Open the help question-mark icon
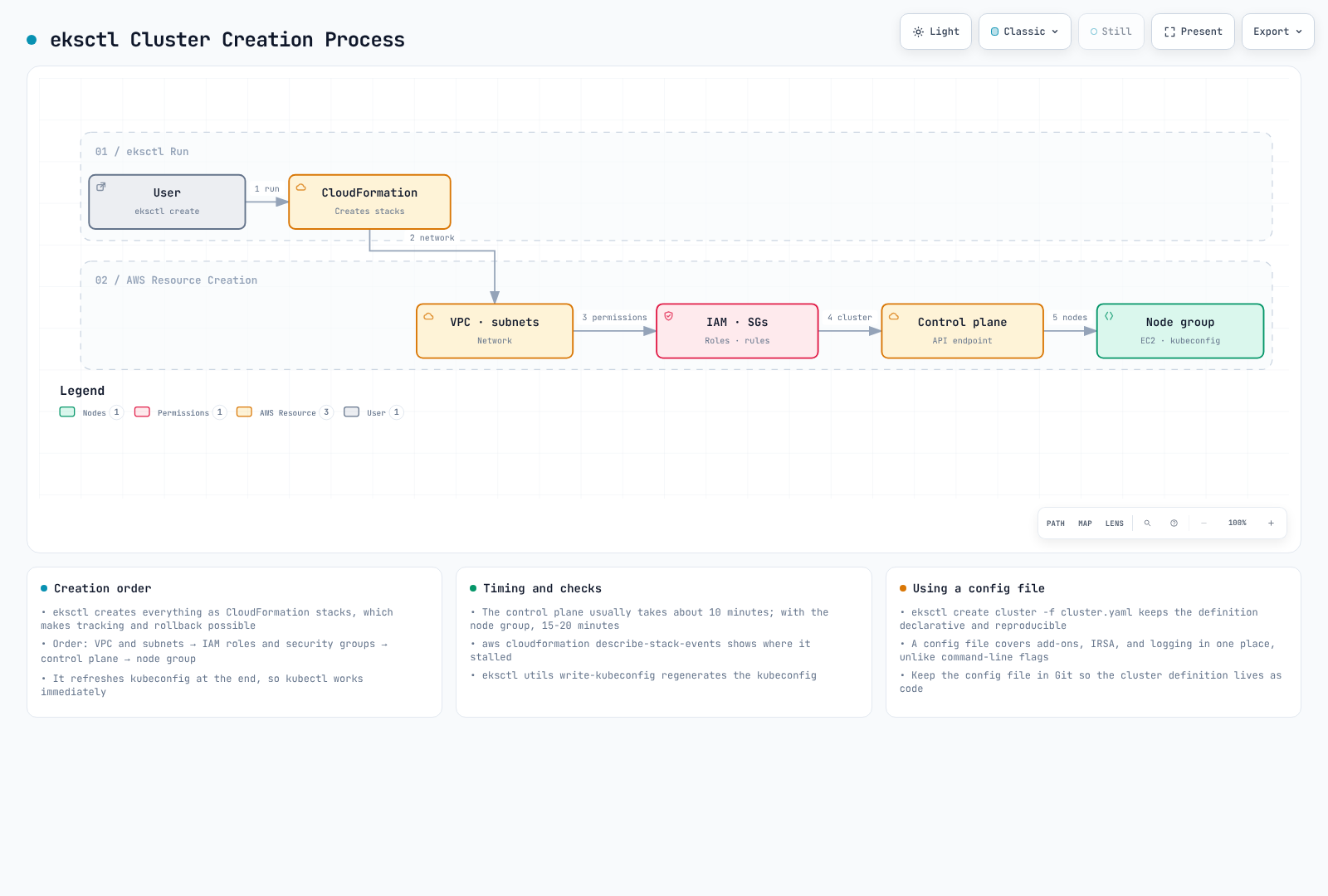Viewport: 1328px width, 896px height. click(x=1174, y=523)
